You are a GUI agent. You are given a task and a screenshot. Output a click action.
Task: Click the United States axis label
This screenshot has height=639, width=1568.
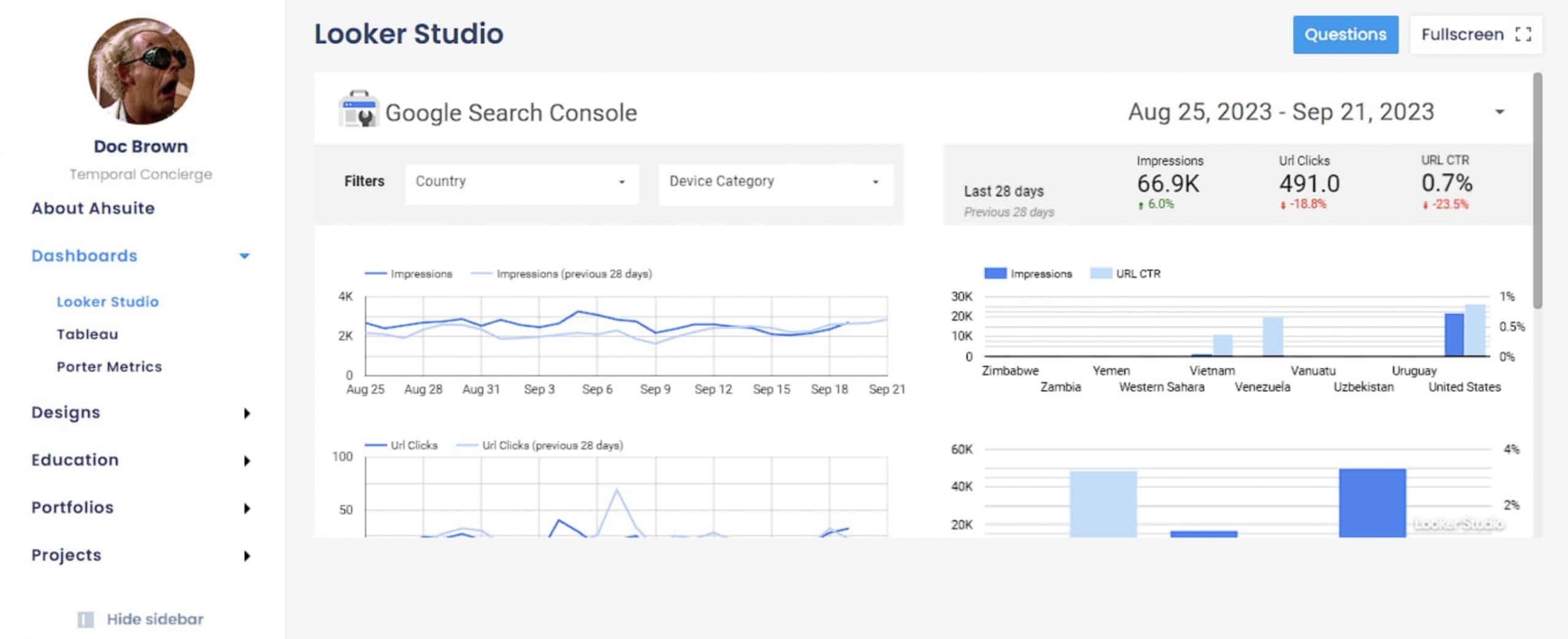tap(1464, 387)
